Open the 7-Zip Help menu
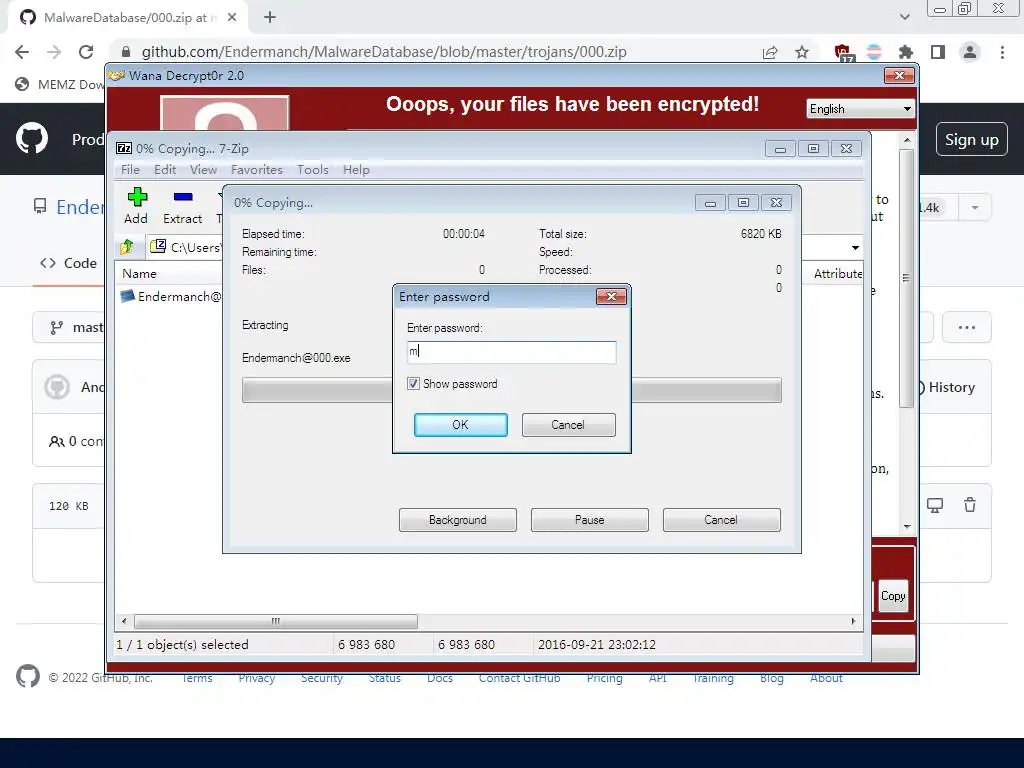Viewport: 1024px width, 768px height. [356, 170]
